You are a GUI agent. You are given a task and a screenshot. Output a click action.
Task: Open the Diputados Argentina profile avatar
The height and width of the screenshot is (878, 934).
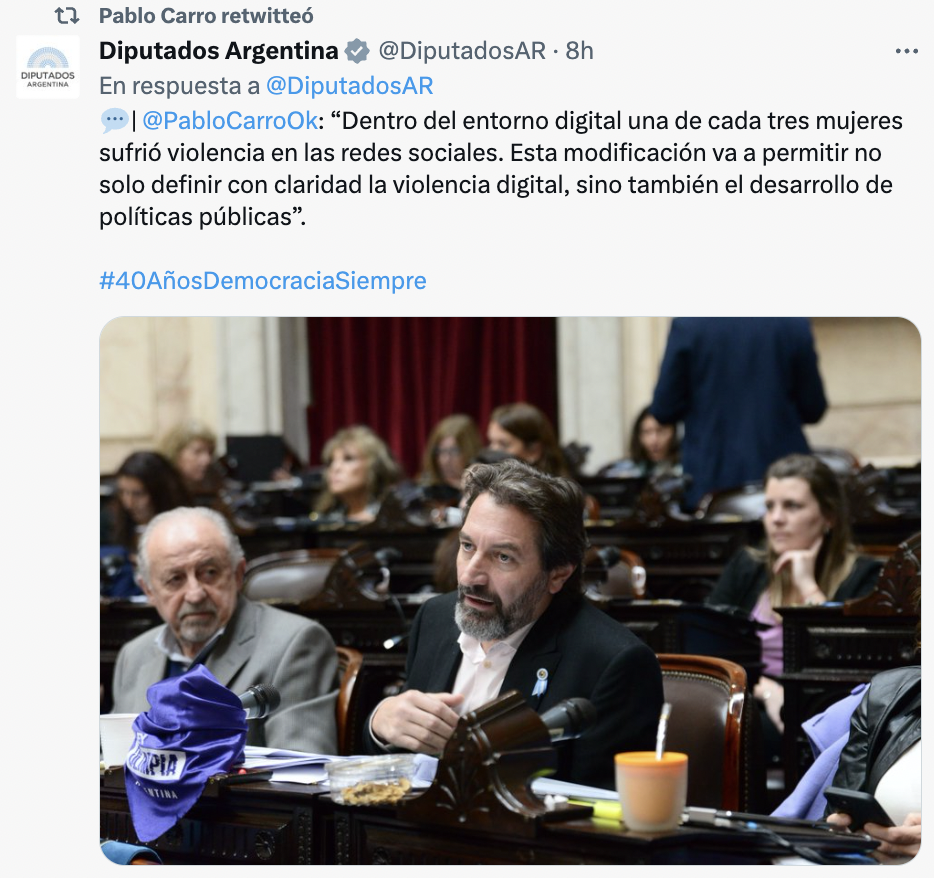[x=48, y=67]
